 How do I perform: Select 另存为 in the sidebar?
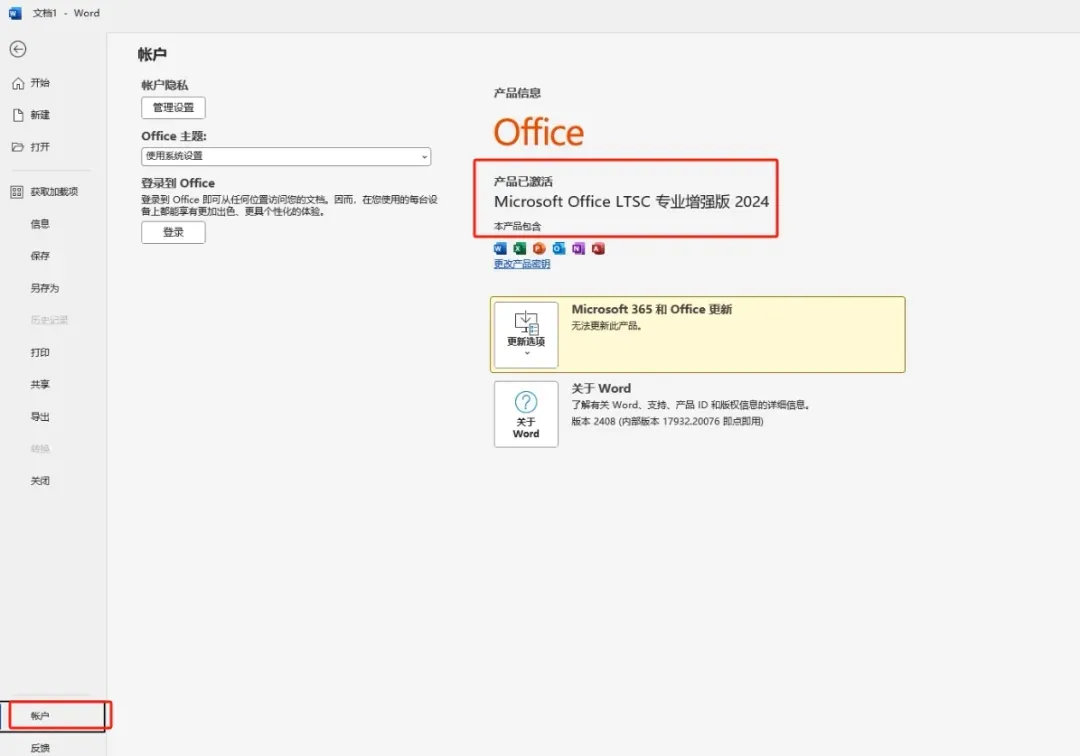(45, 288)
